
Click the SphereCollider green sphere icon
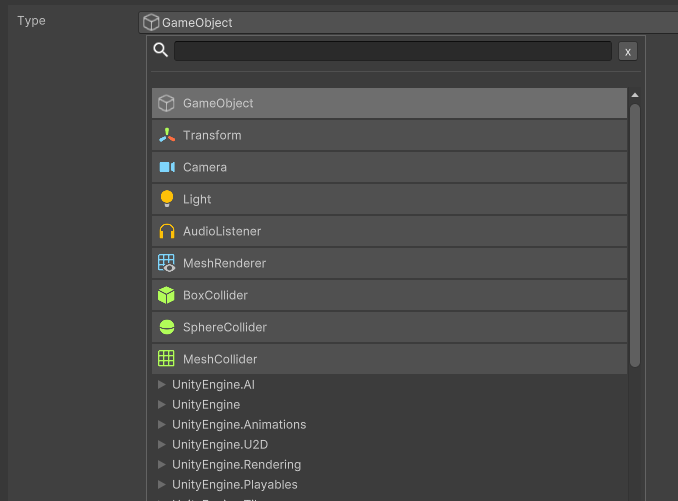click(x=167, y=327)
